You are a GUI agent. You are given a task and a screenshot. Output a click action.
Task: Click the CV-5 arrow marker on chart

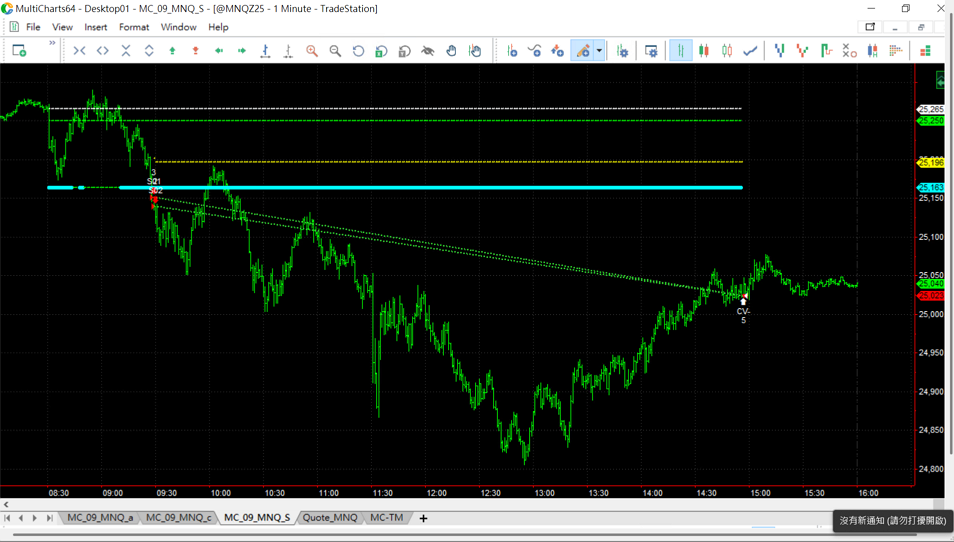click(743, 301)
